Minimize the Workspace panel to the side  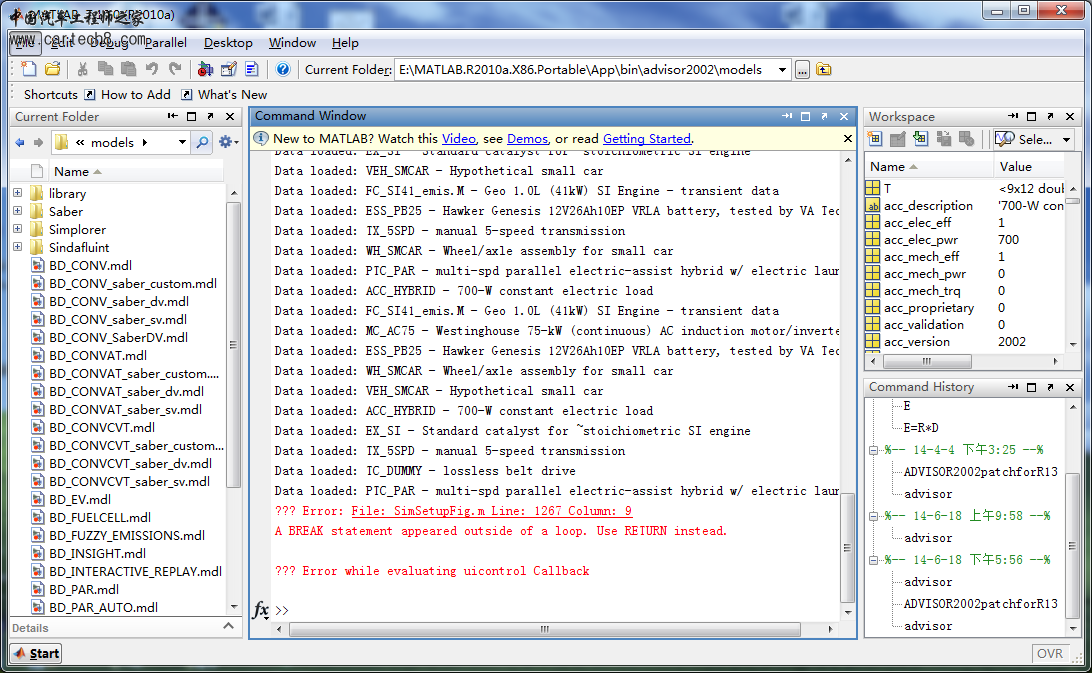pyautogui.click(x=1013, y=116)
